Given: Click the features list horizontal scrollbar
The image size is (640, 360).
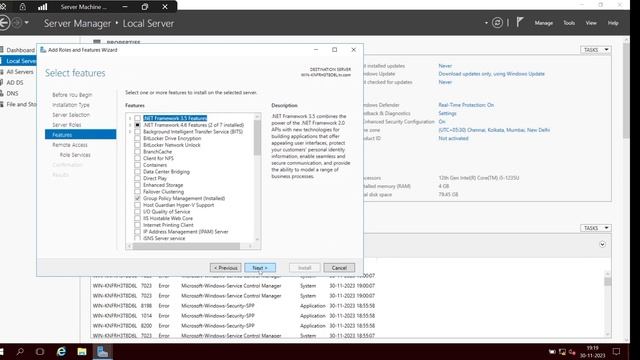Looking at the screenshot, I should coord(186,246).
